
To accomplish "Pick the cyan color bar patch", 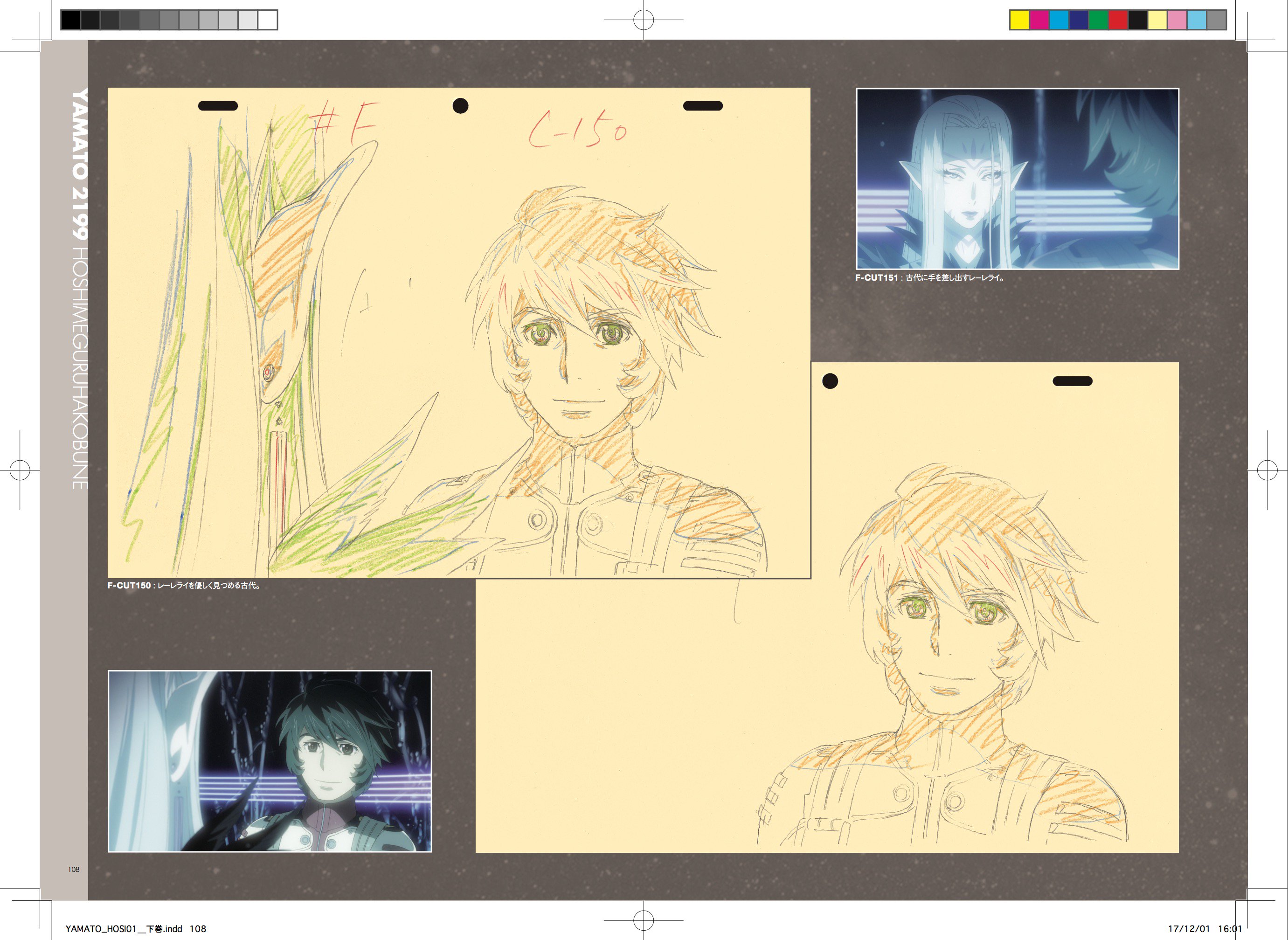I will (x=1059, y=20).
